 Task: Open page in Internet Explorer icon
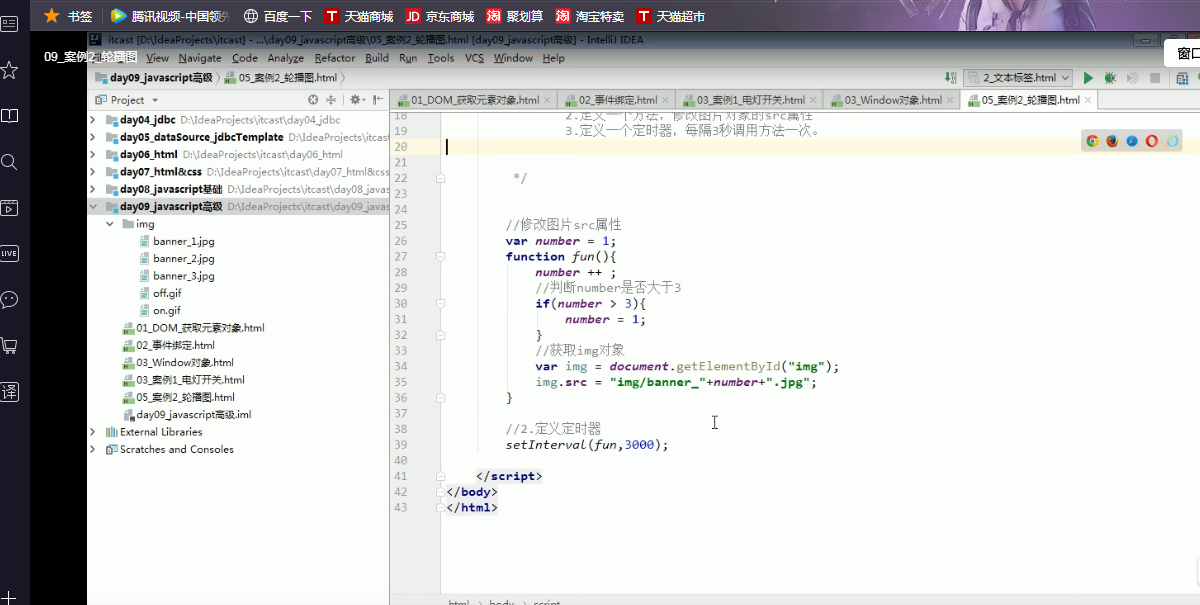tap(1173, 142)
